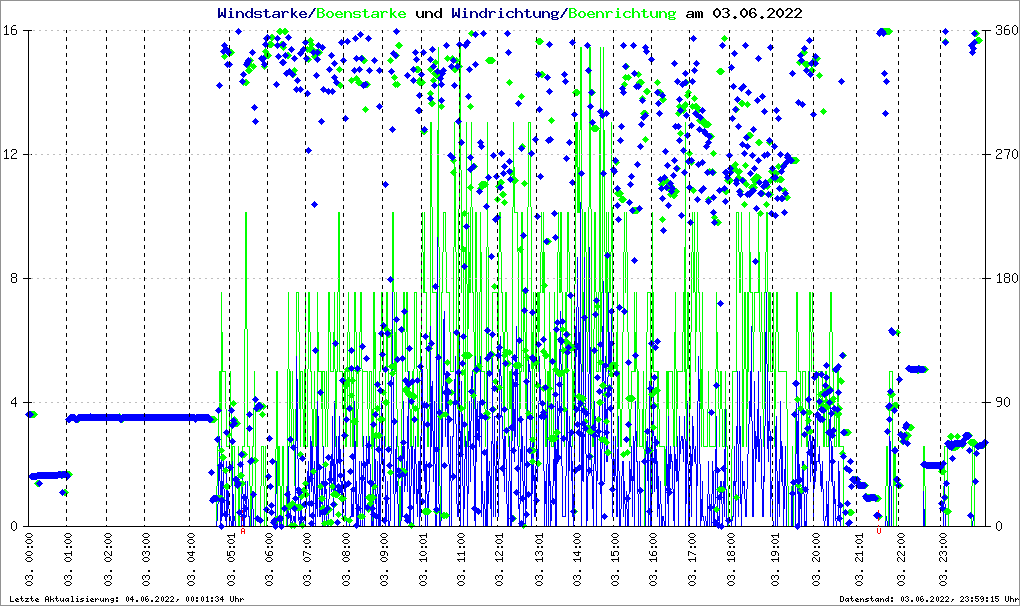Click the '03. 17:00' time axis label
This screenshot has height=606, width=1020.
[x=691, y=559]
